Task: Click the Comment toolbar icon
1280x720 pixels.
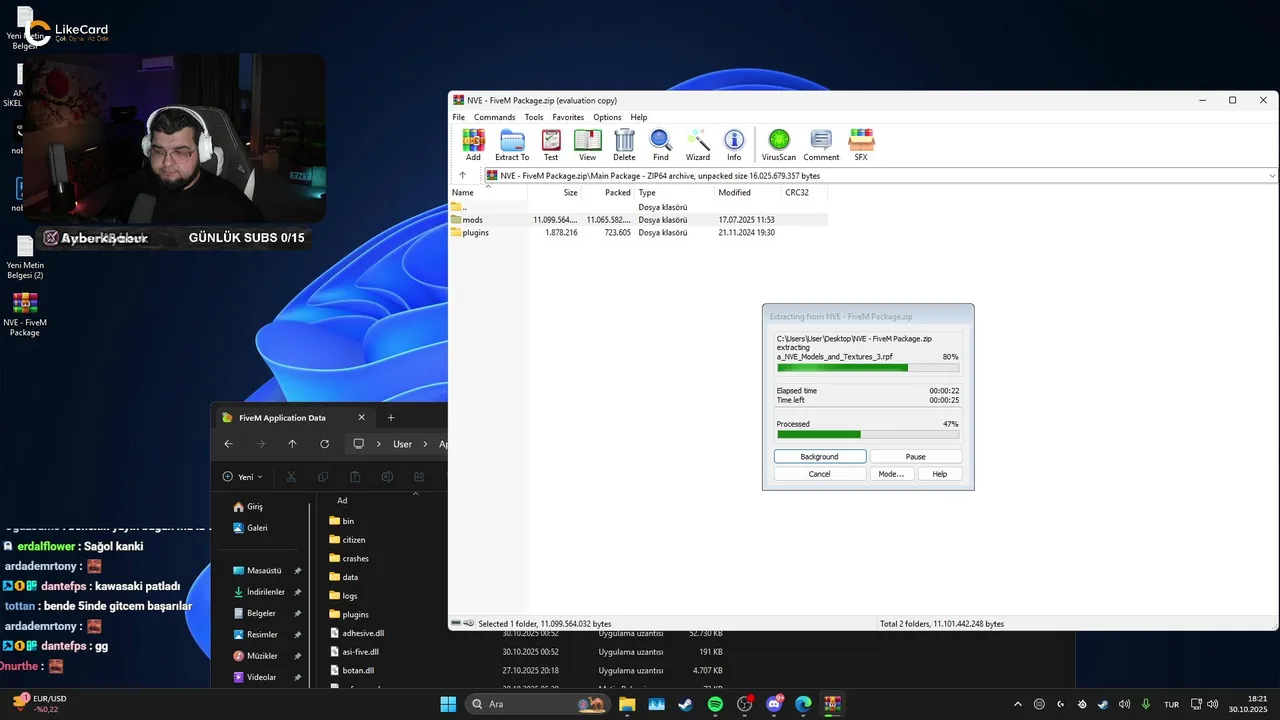Action: 821,145
